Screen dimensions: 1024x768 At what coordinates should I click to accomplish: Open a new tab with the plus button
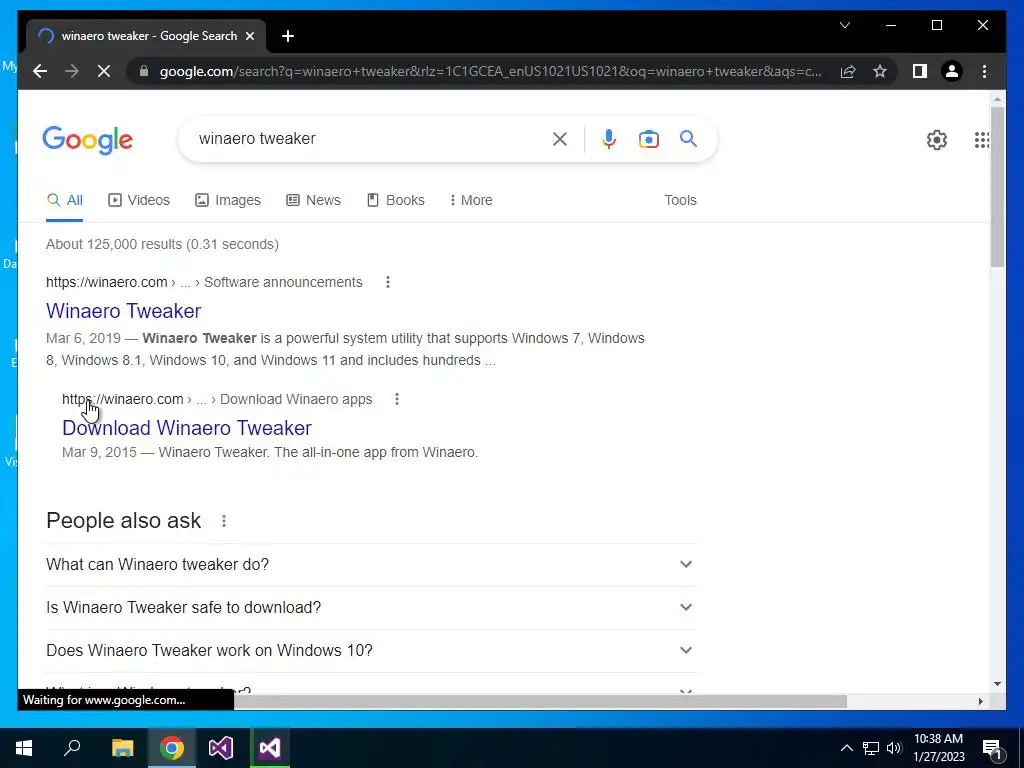pos(288,36)
